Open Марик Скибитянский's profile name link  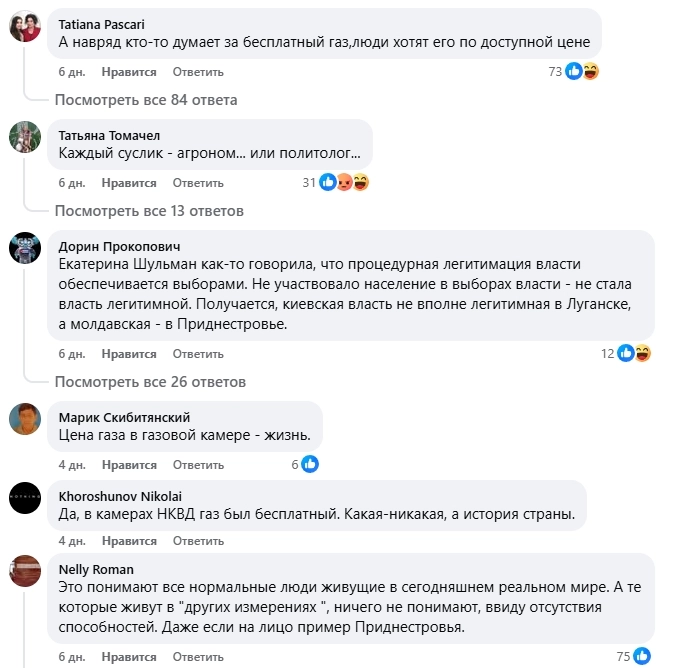point(124,417)
